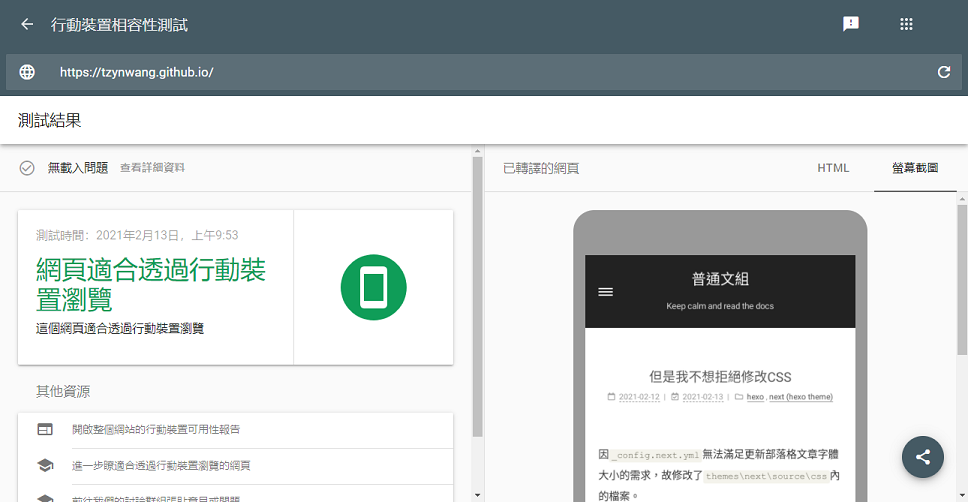Image resolution: width=968 pixels, height=502 pixels.
Task: Click the 但是我不想拒絕修改CSS post title in preview
Action: pyautogui.click(x=720, y=377)
